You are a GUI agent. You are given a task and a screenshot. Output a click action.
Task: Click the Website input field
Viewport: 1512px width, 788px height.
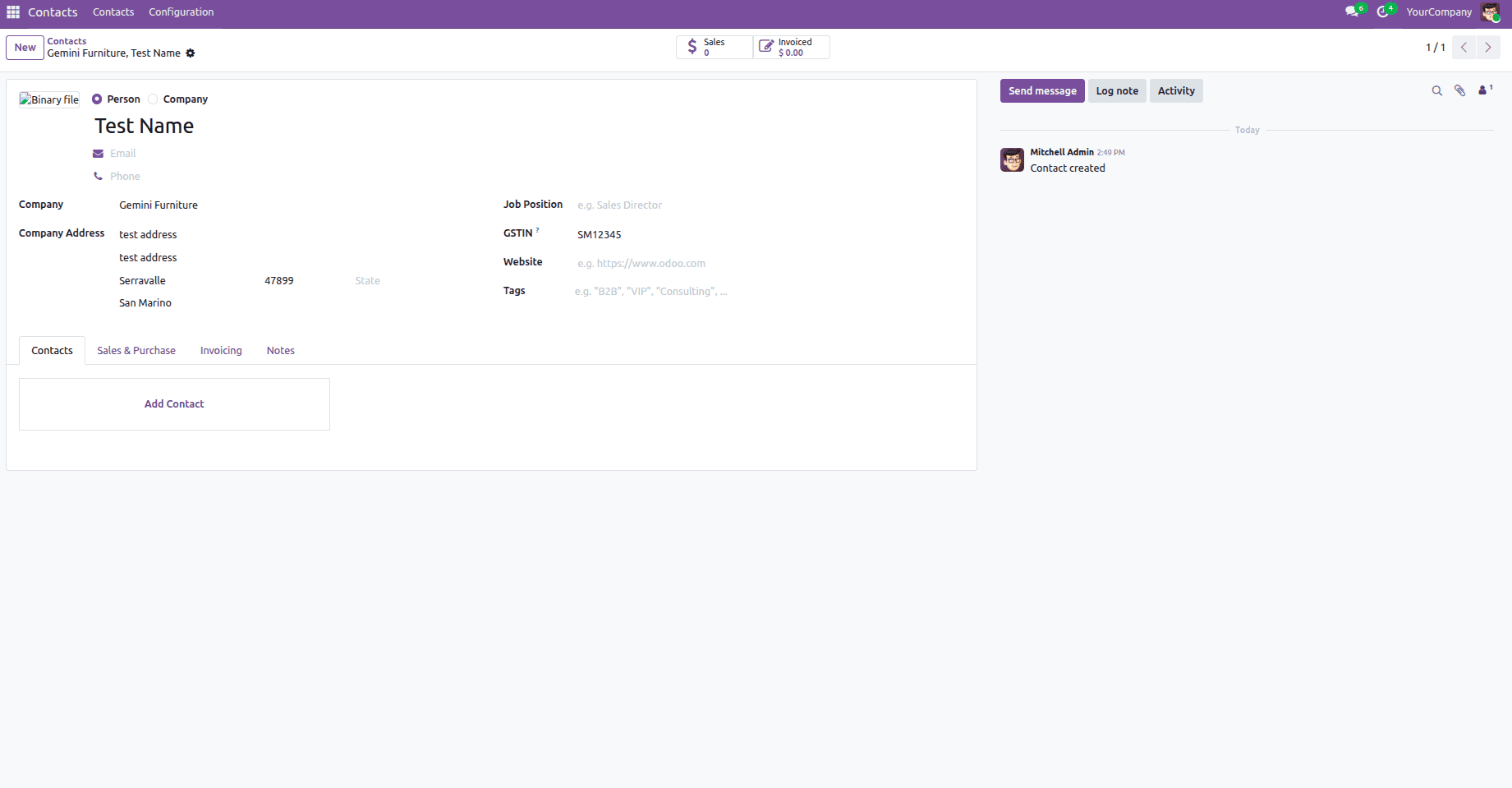tap(769, 264)
